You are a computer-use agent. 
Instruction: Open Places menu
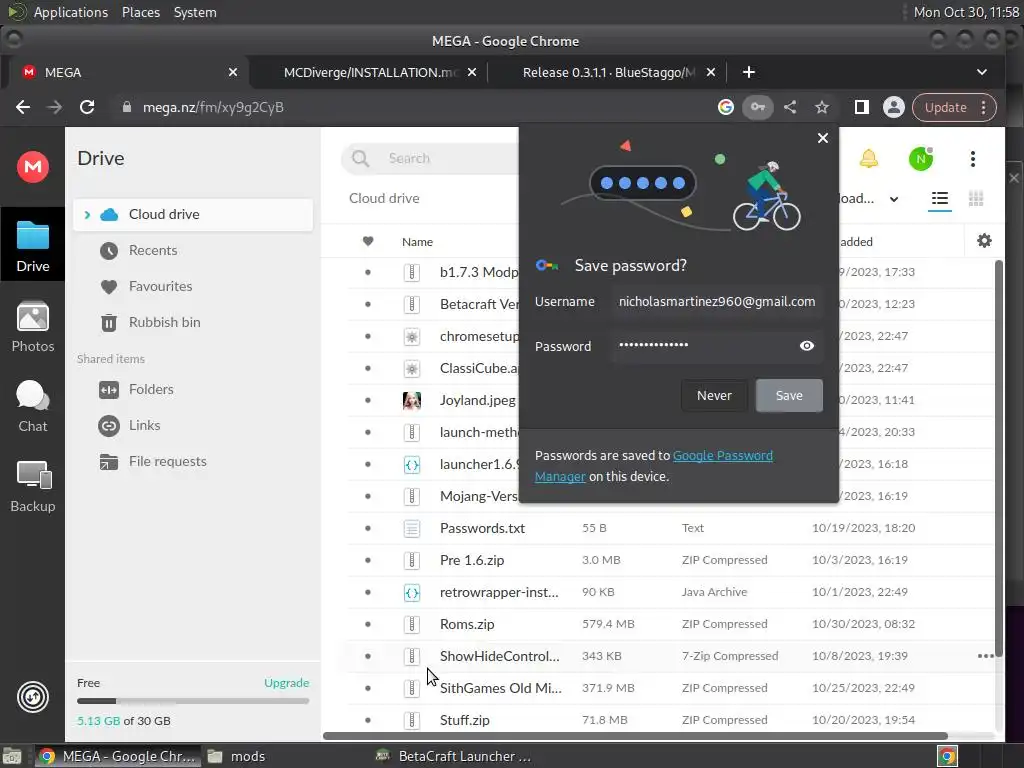coord(140,12)
